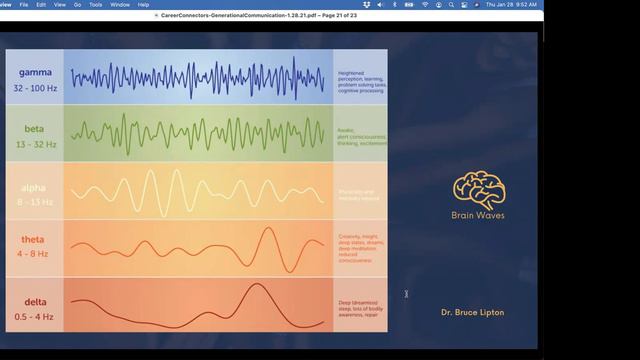Click the Brain Waves caption
The width and height of the screenshot is (640, 360).
pyautogui.click(x=478, y=216)
